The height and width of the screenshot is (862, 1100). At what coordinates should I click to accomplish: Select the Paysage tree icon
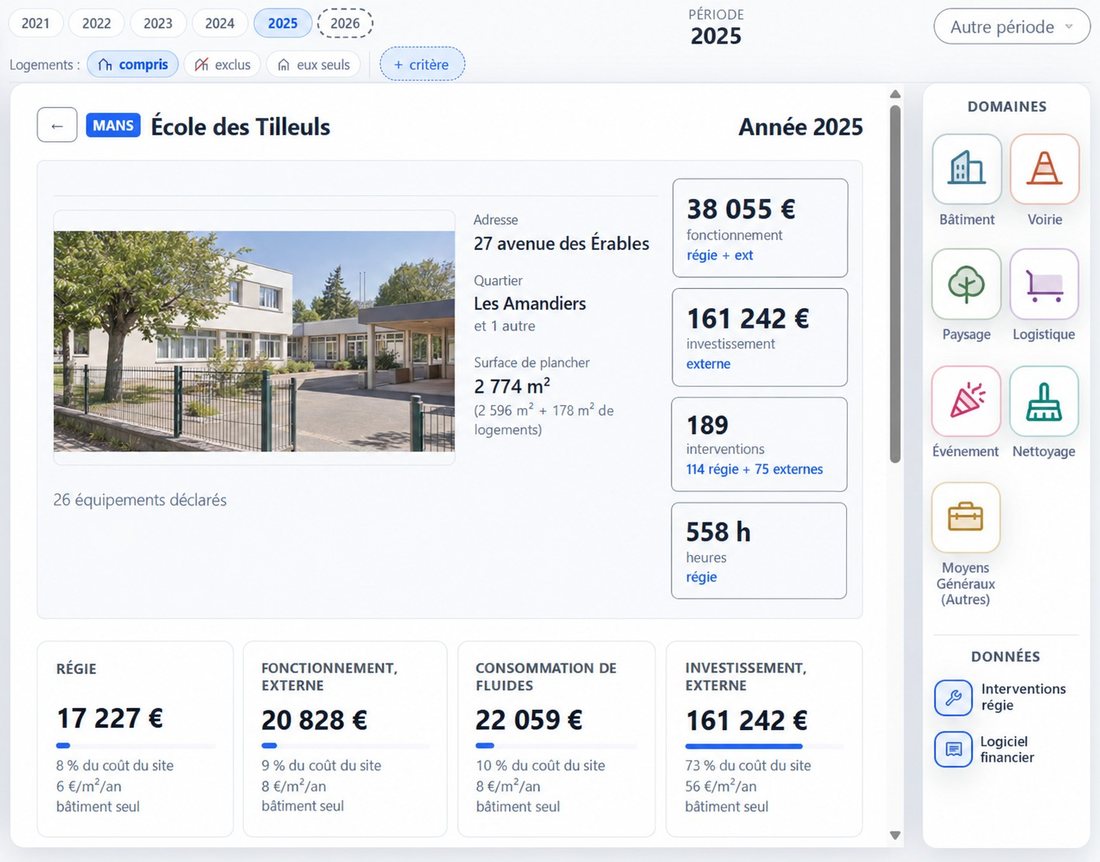966,284
